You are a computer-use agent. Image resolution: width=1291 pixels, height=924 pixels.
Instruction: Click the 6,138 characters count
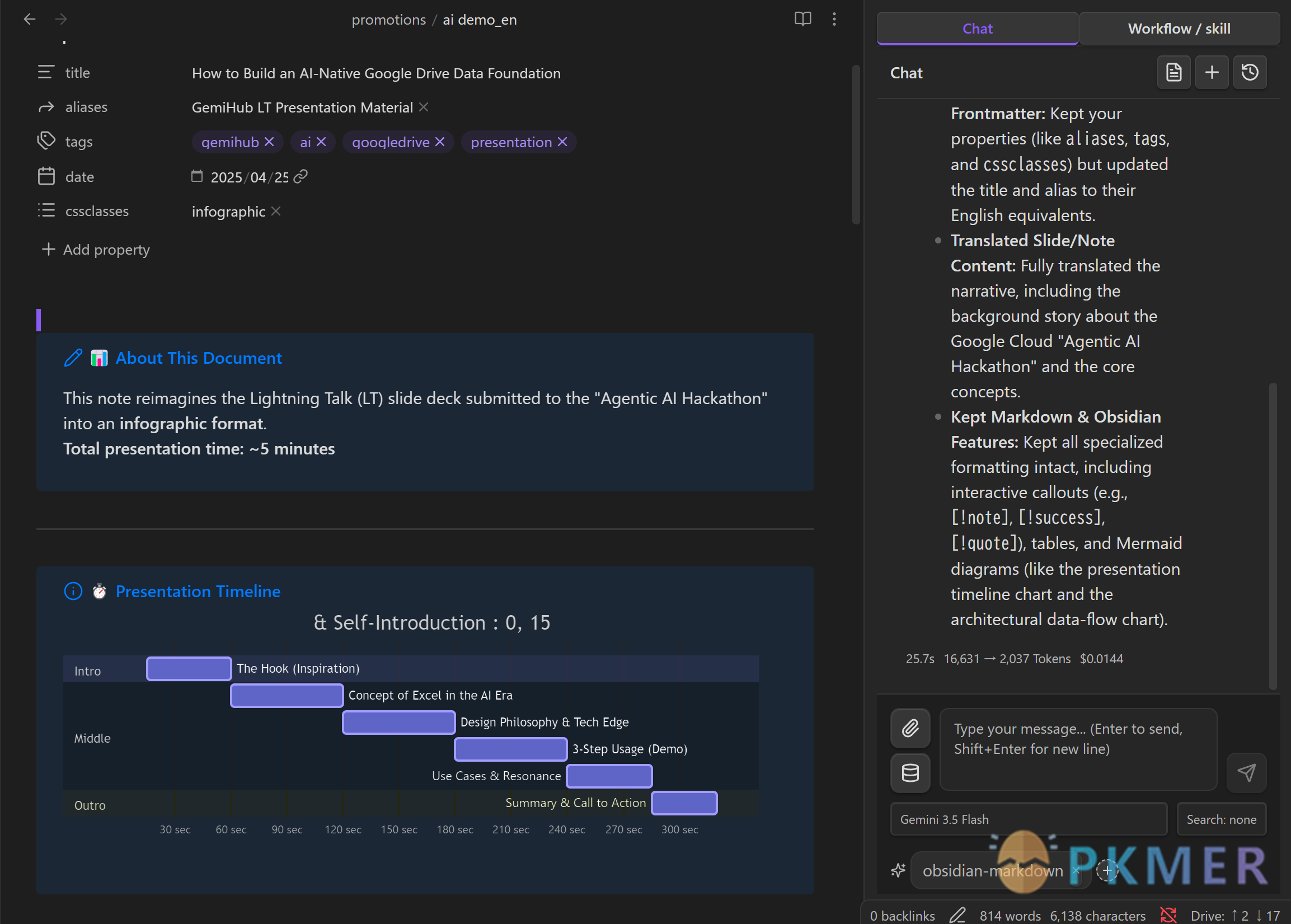tap(1097, 916)
